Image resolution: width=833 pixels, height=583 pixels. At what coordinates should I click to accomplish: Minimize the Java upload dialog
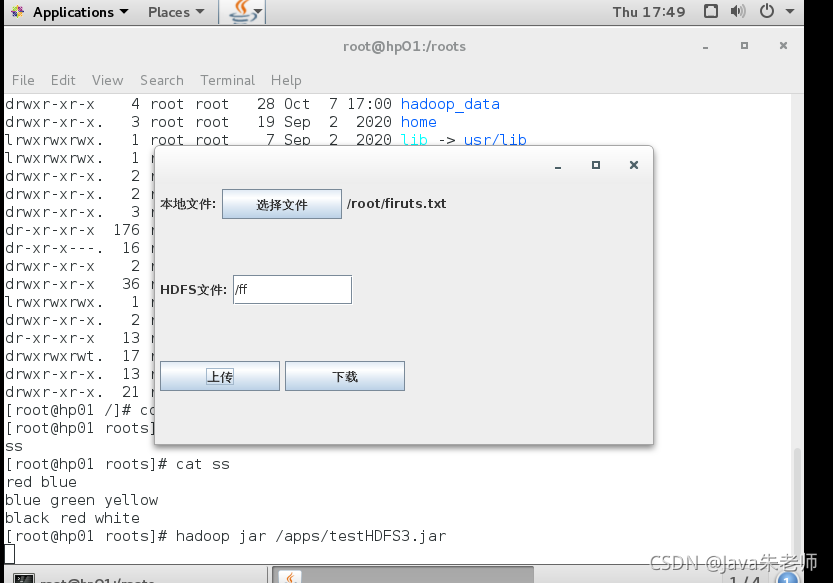pyautogui.click(x=558, y=166)
